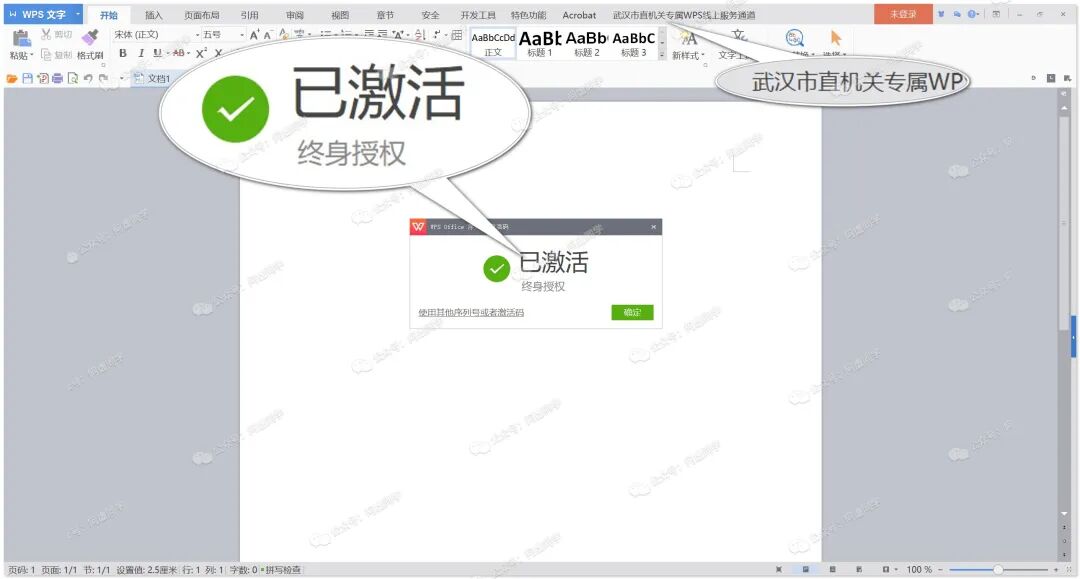Open the WPS 文字 application menu arrow
1080x579 pixels.
78,14
